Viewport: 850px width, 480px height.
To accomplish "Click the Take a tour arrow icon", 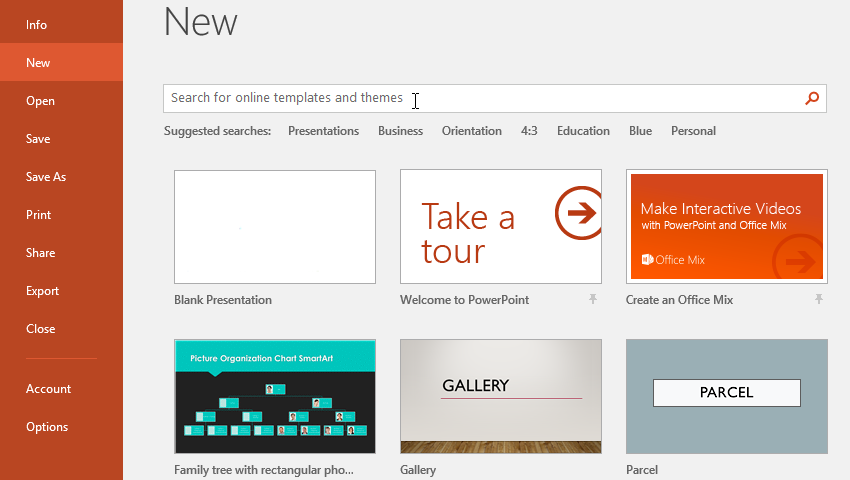I will point(579,213).
